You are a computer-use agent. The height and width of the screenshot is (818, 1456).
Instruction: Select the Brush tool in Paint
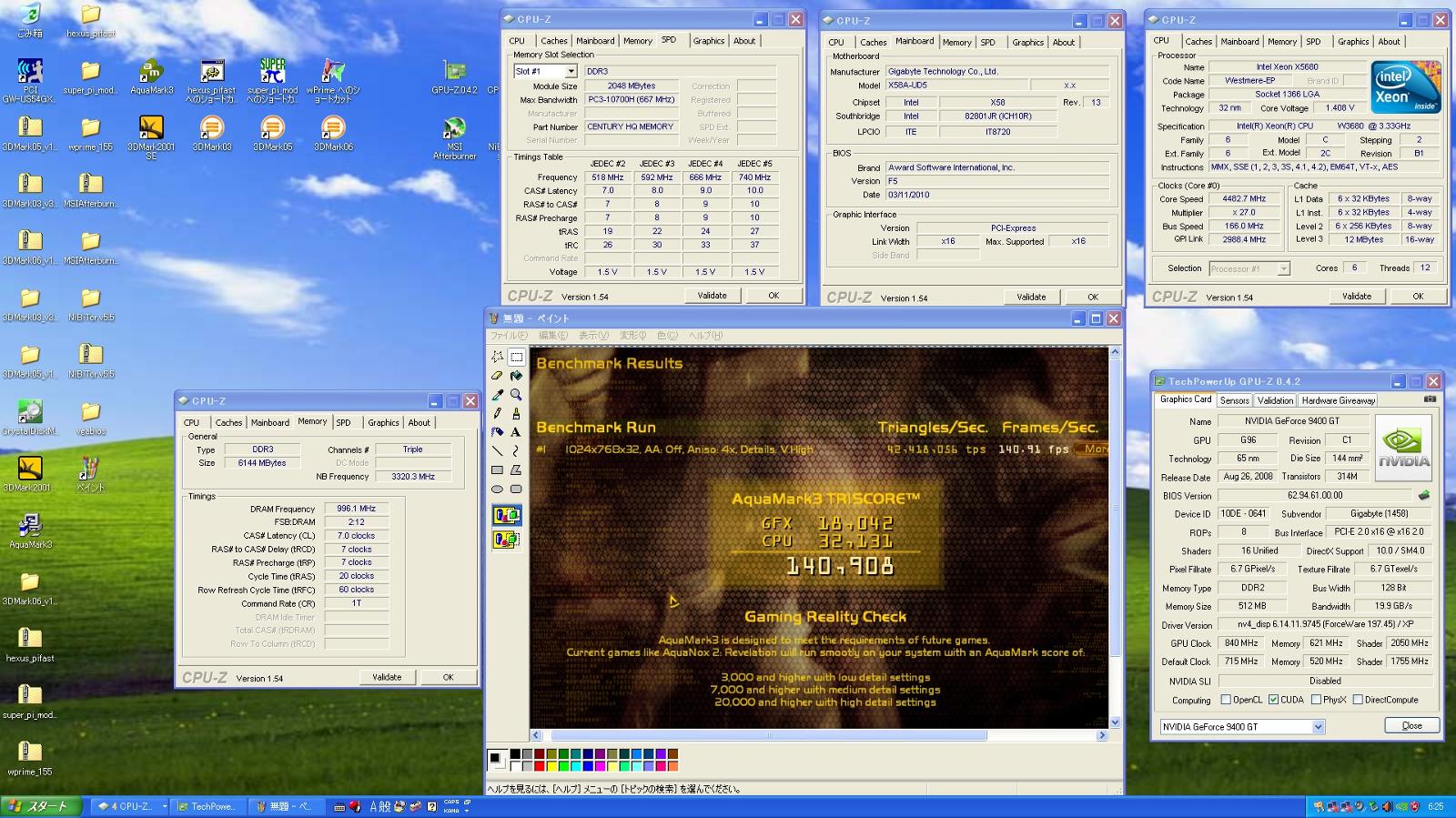(516, 413)
